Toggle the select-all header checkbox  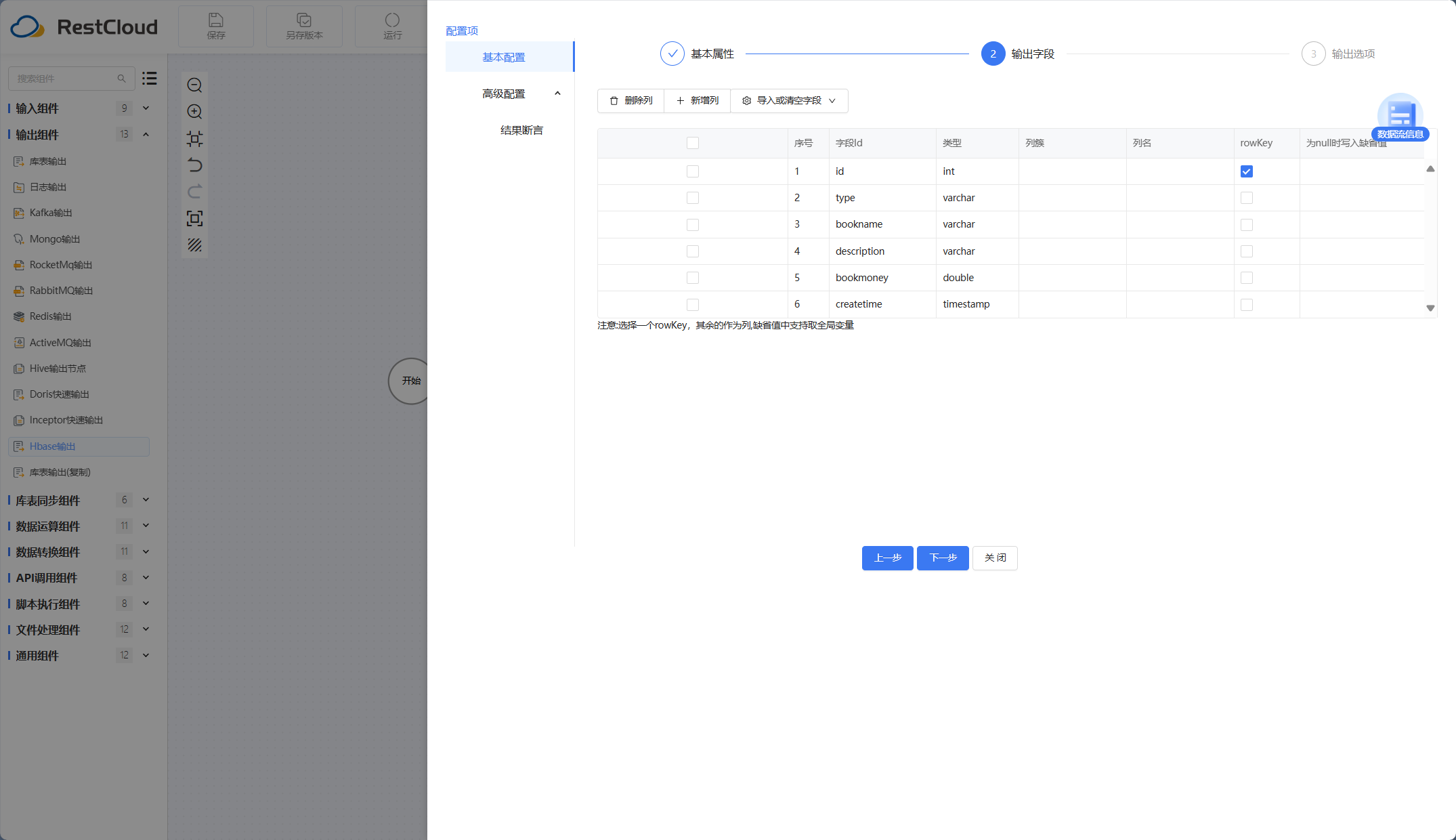point(692,143)
